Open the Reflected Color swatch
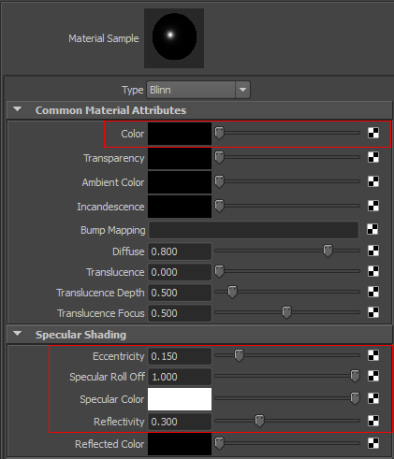394x459 pixels. pos(180,444)
